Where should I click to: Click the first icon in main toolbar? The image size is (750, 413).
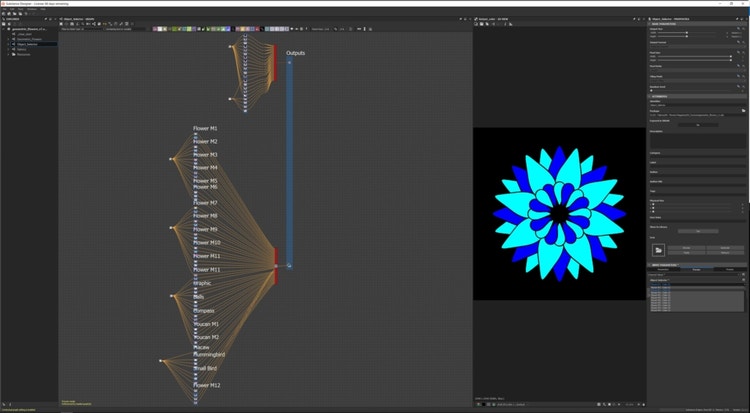[4, 14]
